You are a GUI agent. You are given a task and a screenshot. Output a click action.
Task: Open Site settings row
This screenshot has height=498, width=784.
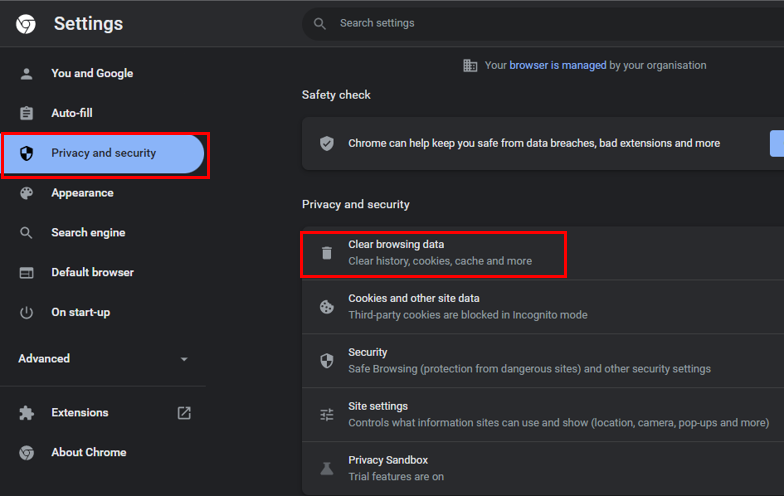543,415
